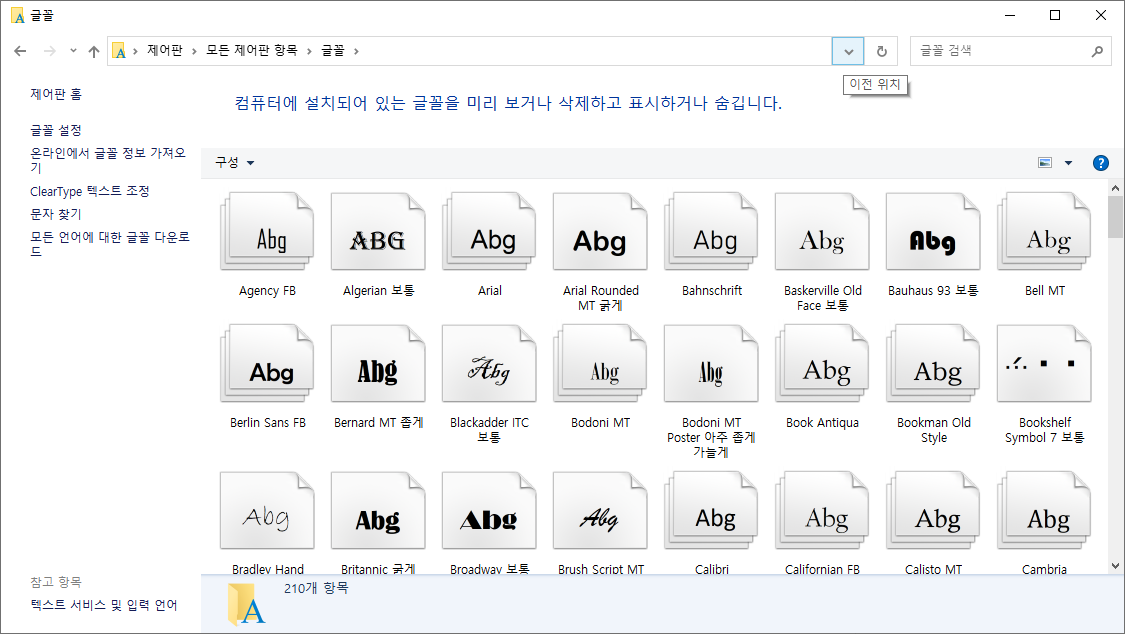The width and height of the screenshot is (1125, 634).
Task: Select the Brush Script MT font icon
Action: 601,511
